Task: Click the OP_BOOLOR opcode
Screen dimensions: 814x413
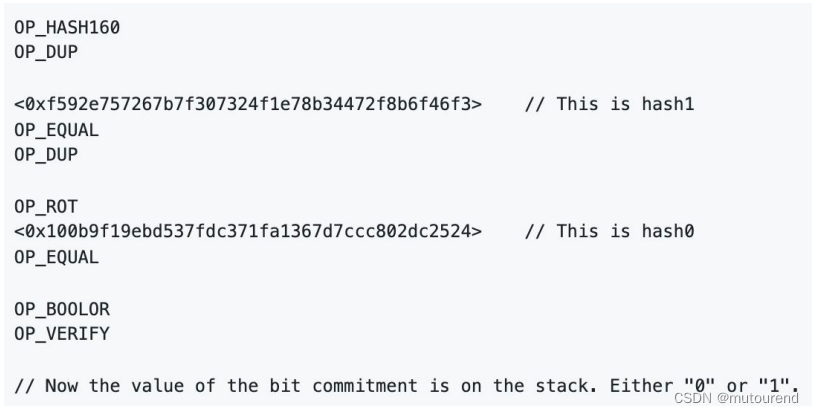Action: (62, 309)
